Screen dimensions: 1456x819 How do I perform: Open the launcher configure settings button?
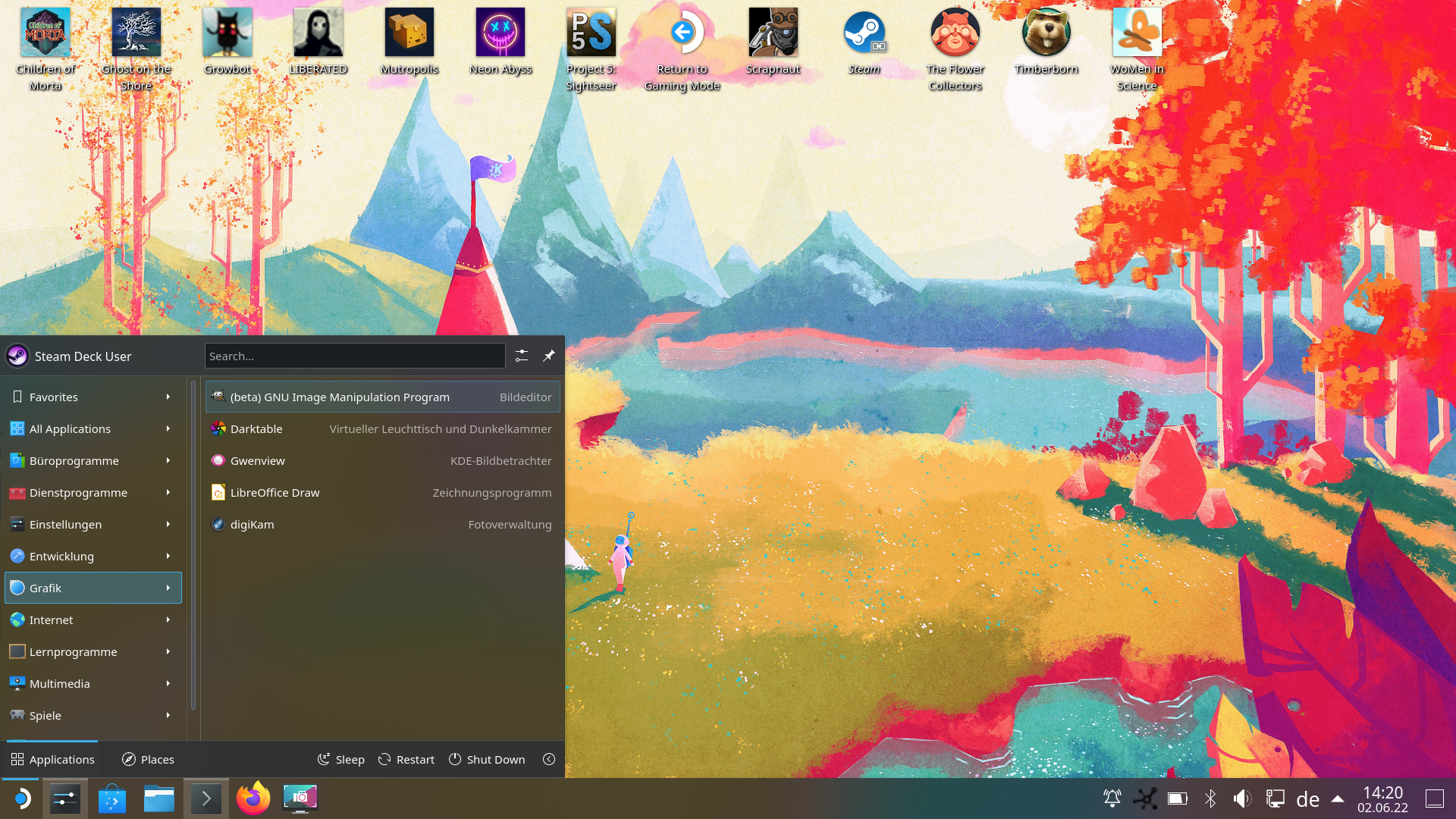click(522, 356)
